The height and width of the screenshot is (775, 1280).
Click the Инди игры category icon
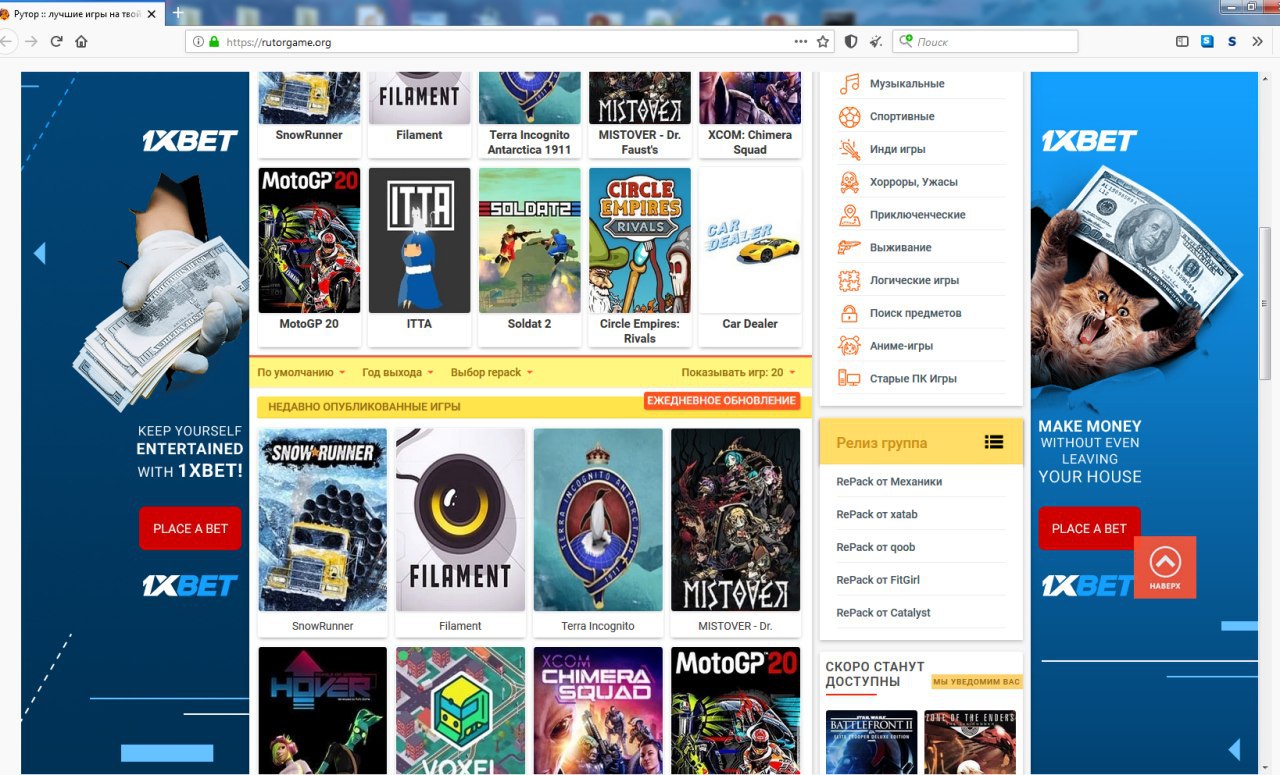click(849, 149)
